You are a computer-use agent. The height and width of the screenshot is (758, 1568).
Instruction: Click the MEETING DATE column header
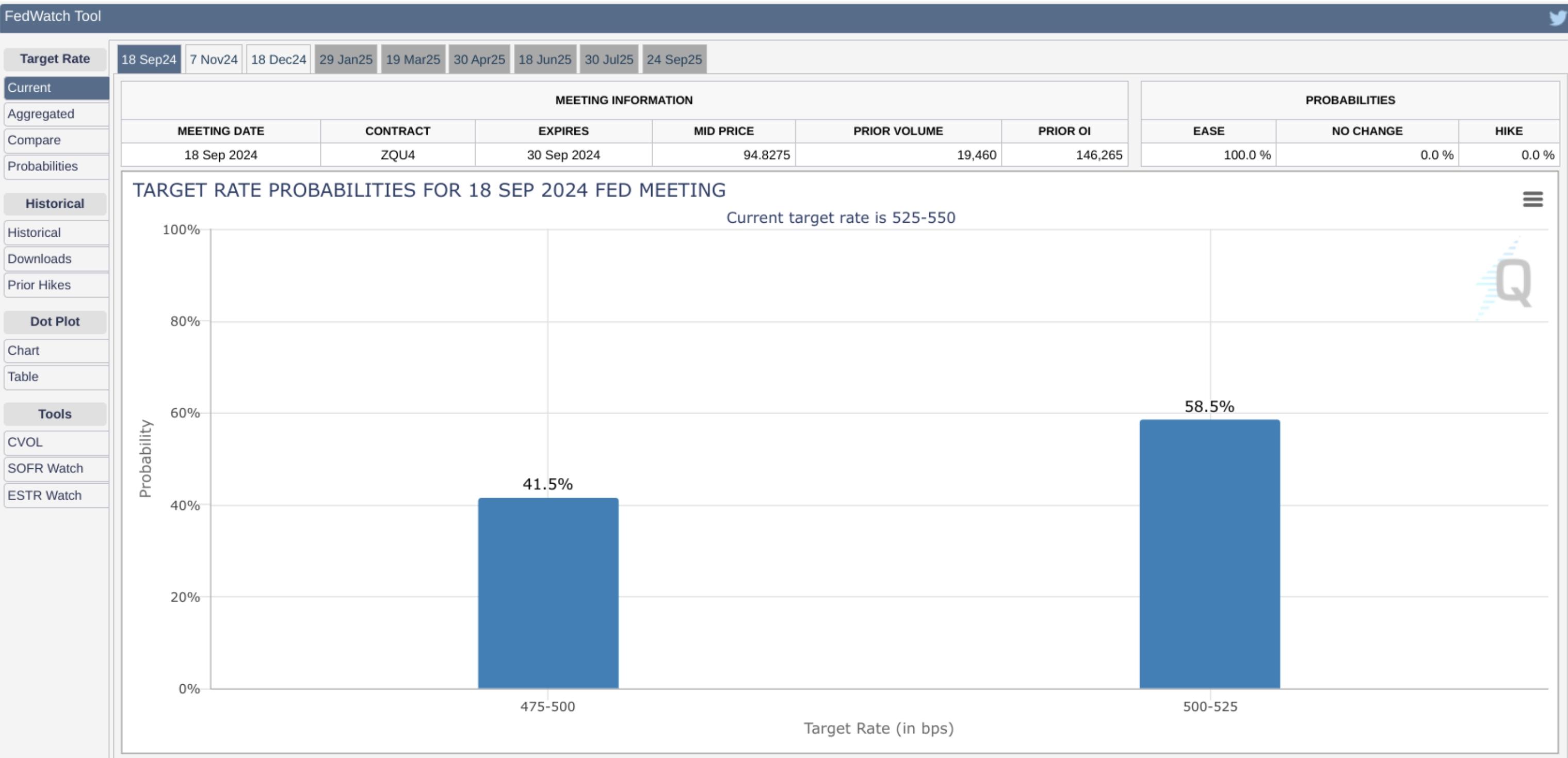coord(220,131)
